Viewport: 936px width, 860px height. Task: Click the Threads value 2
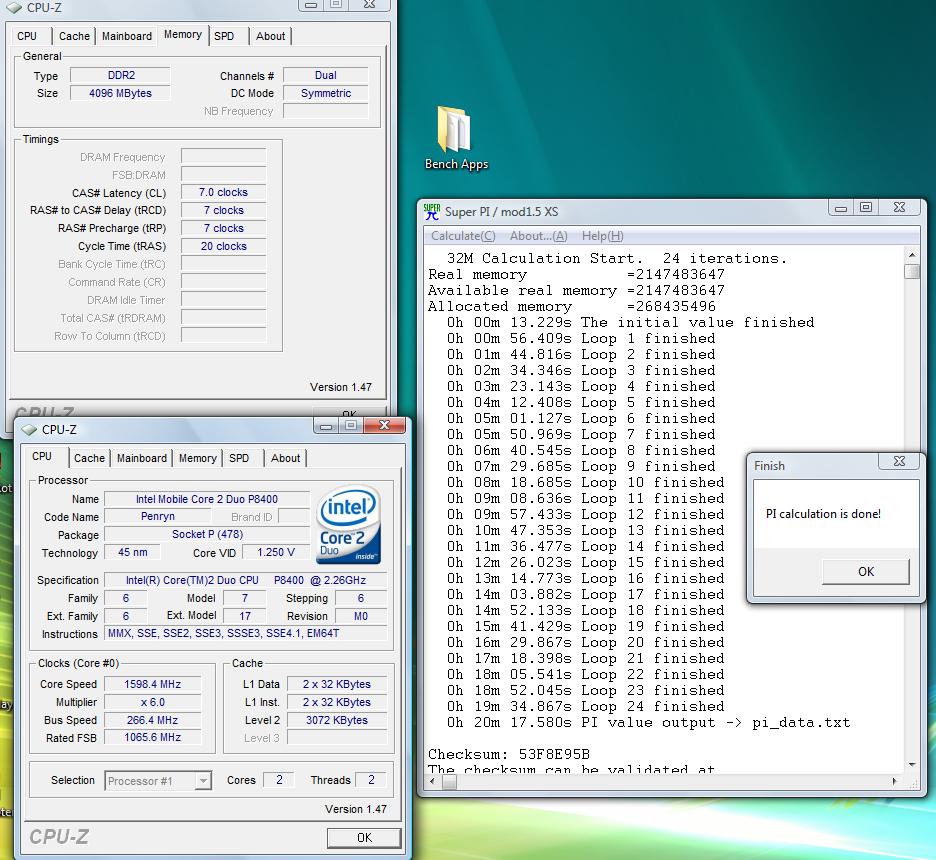click(x=371, y=779)
